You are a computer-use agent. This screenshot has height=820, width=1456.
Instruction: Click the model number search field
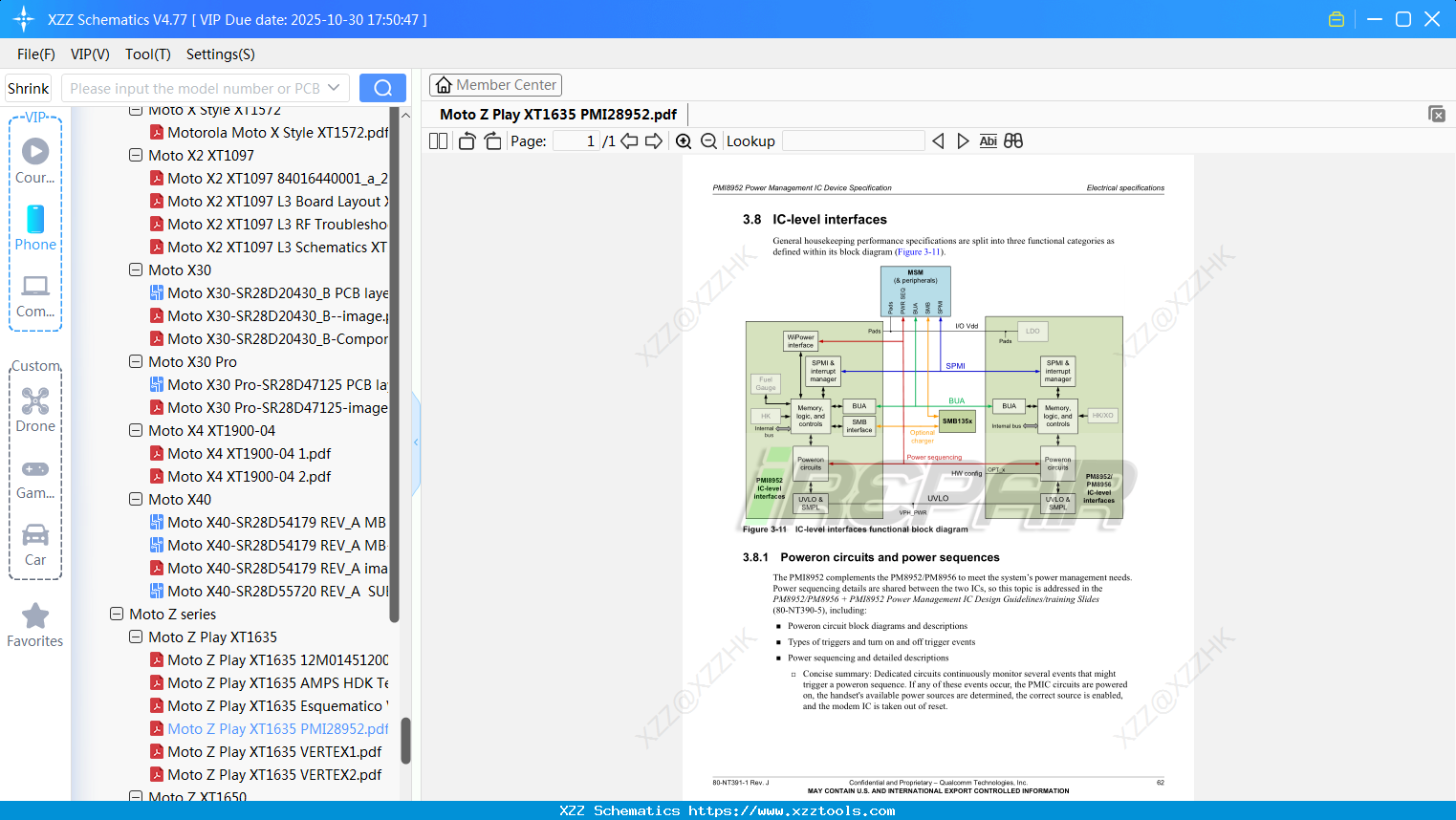coord(196,88)
